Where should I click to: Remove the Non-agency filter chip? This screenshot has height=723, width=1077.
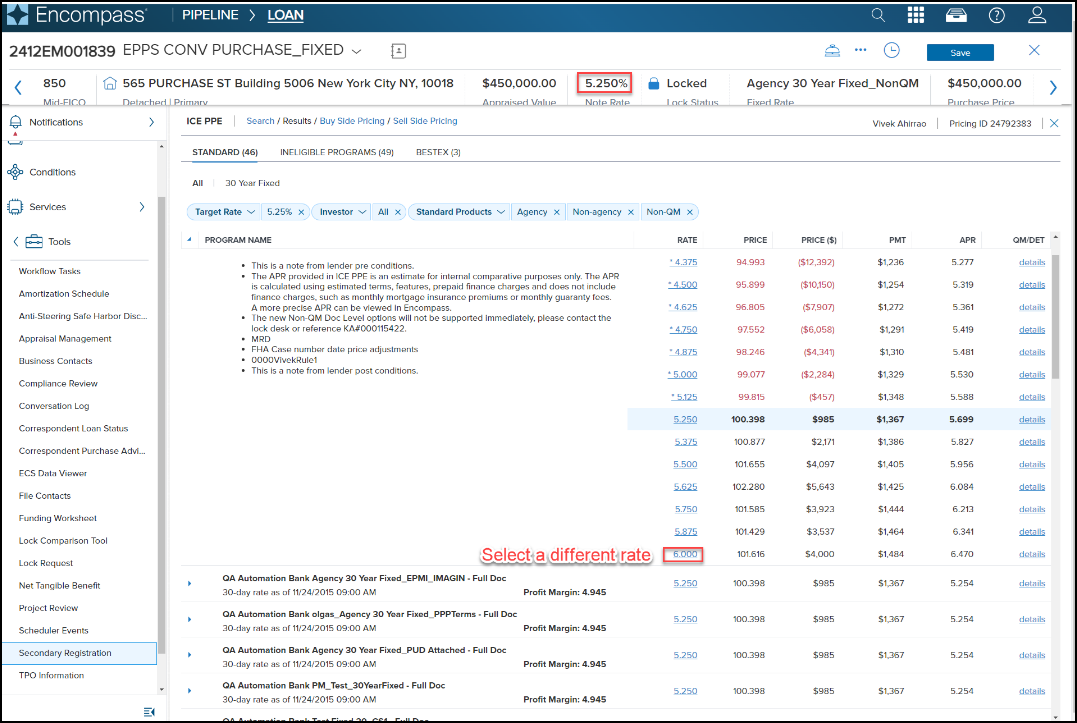[631, 212]
